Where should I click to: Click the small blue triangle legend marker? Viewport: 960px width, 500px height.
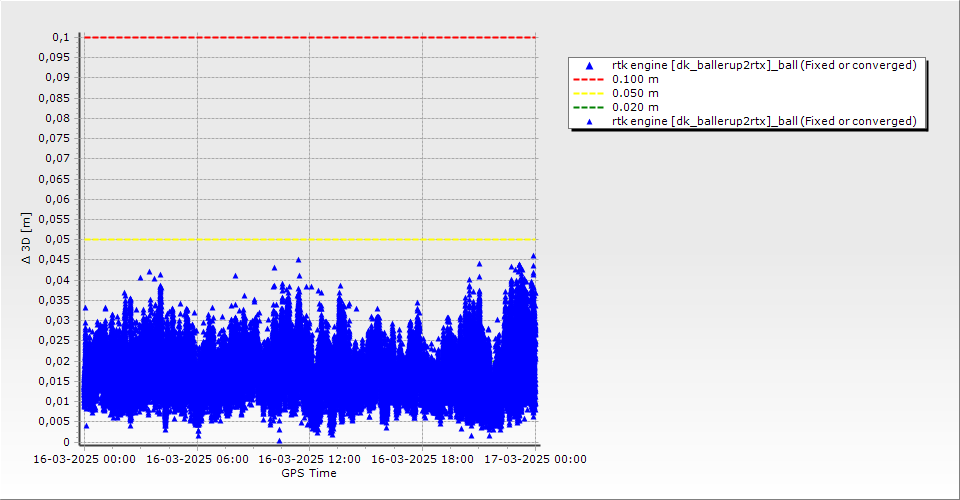point(590,122)
